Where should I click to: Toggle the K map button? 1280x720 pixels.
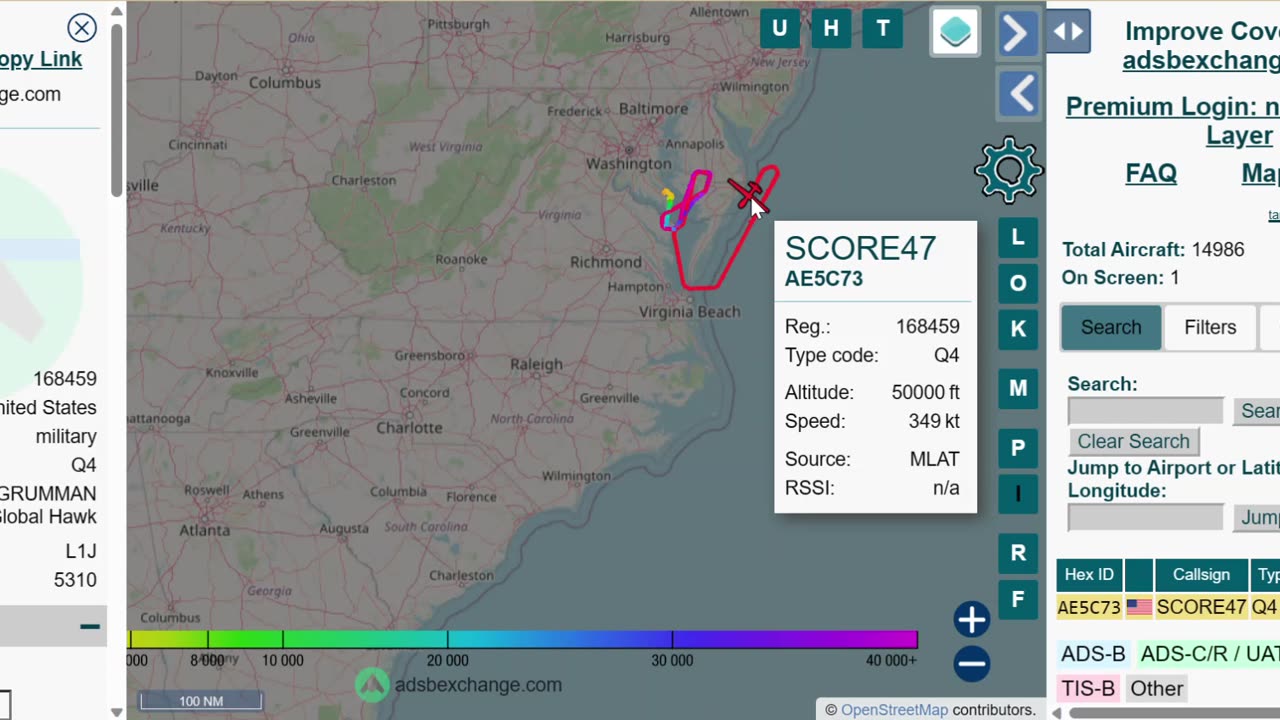coord(1018,329)
